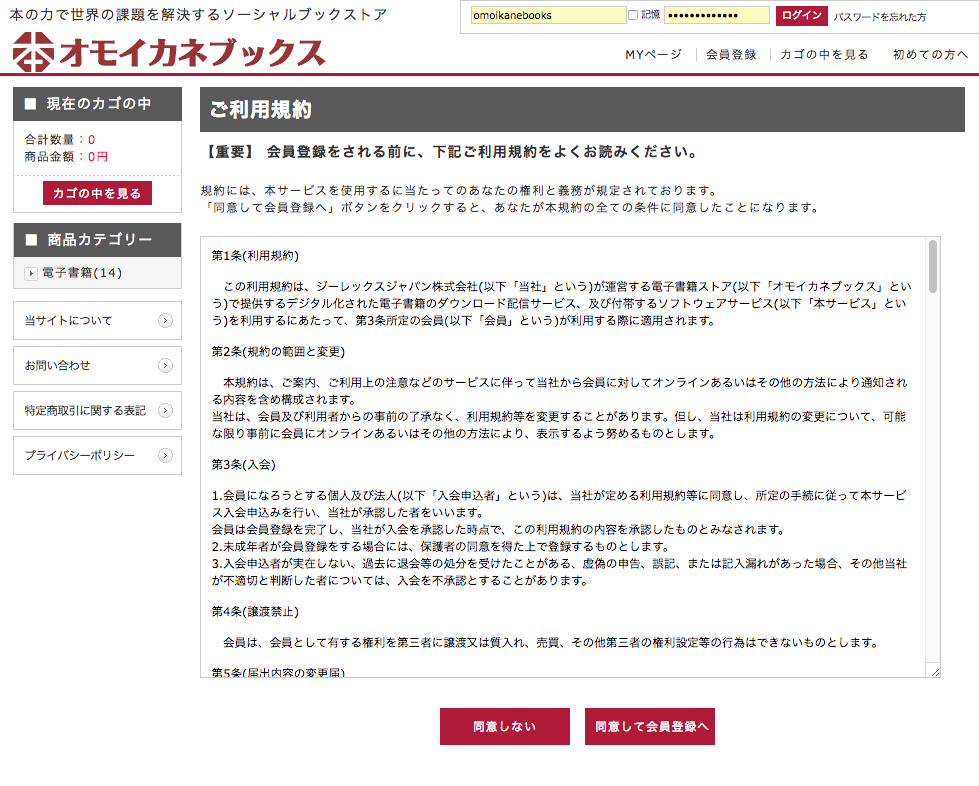
Task: Click the sidebar カゴの中を見る button
Action: click(97, 193)
